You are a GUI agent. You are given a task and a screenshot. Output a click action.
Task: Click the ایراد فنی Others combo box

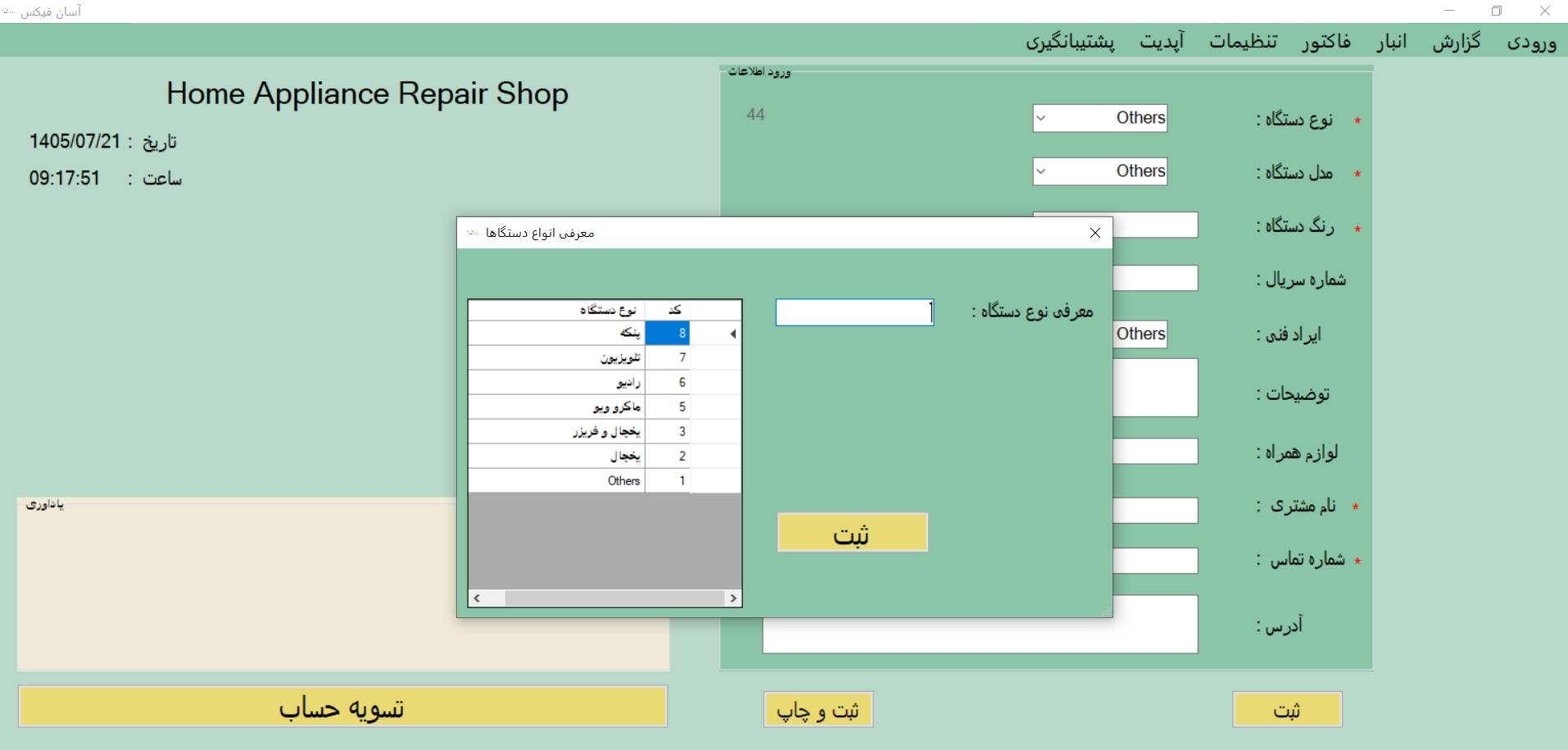[x=1140, y=334]
